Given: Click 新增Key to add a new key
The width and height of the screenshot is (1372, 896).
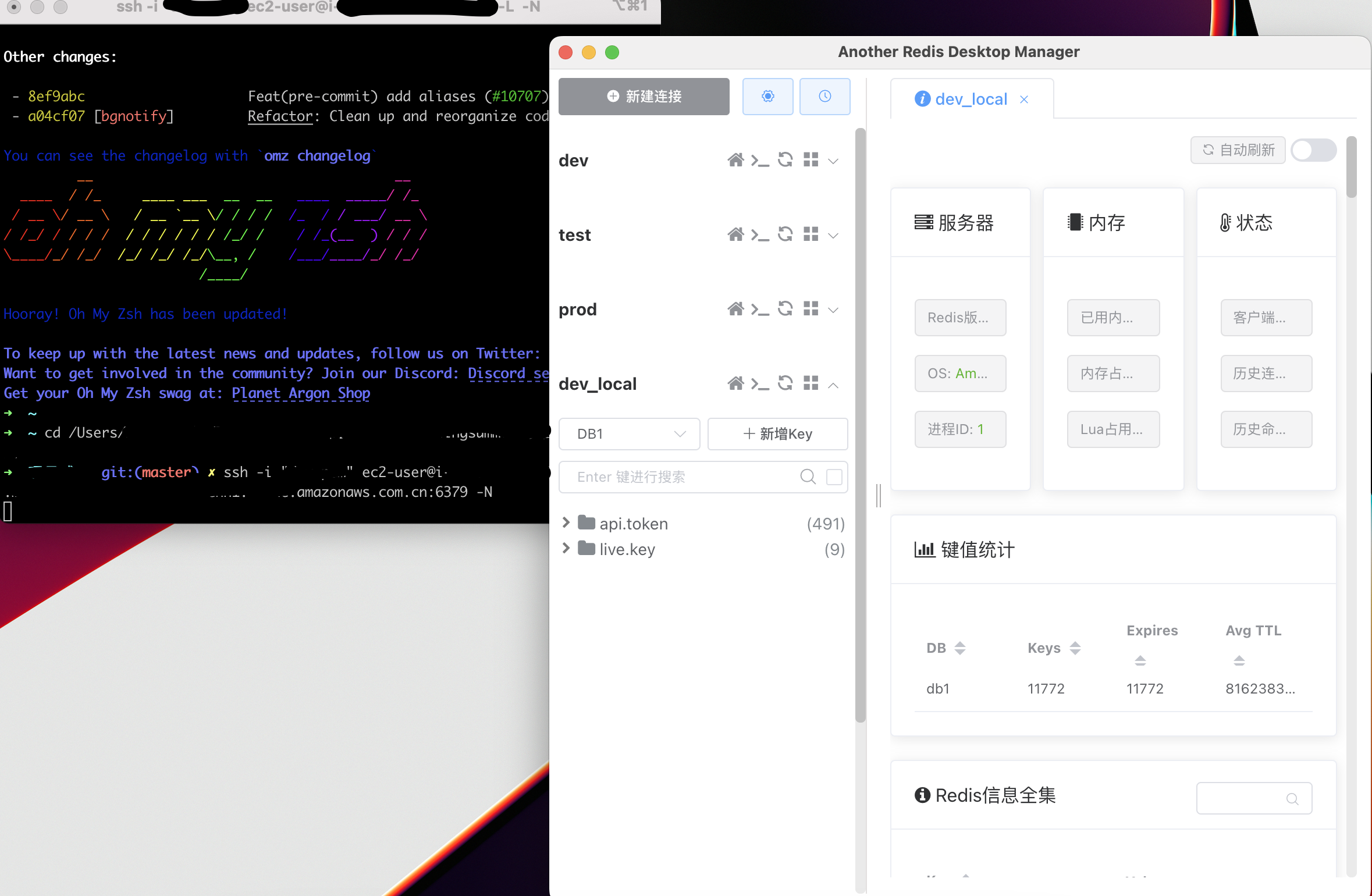Looking at the screenshot, I should tap(777, 434).
